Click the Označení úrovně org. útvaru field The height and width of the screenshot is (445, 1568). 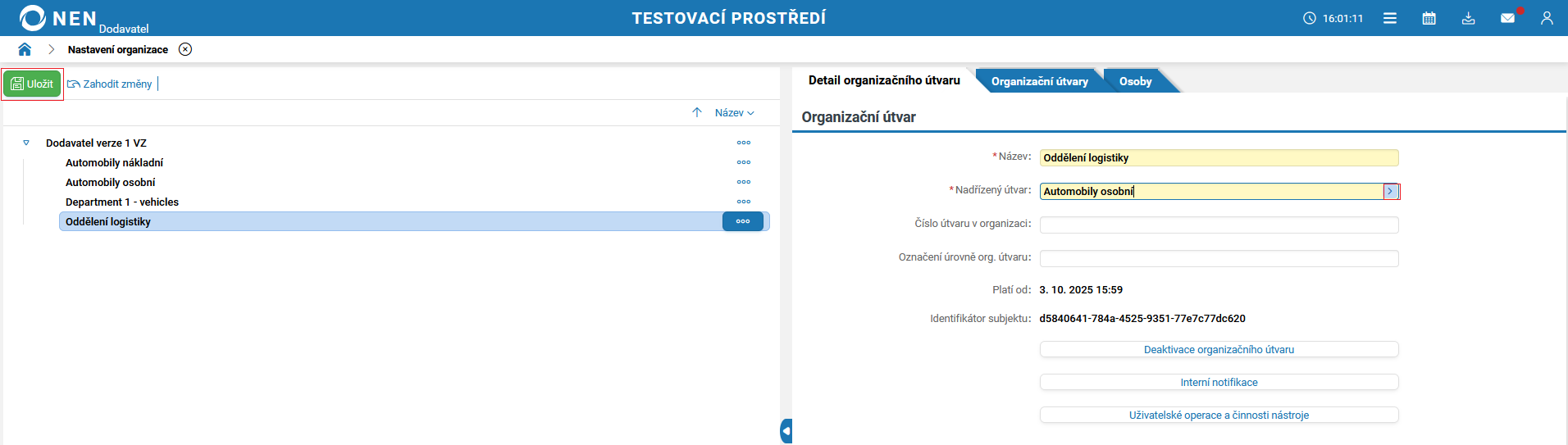coord(1219,258)
